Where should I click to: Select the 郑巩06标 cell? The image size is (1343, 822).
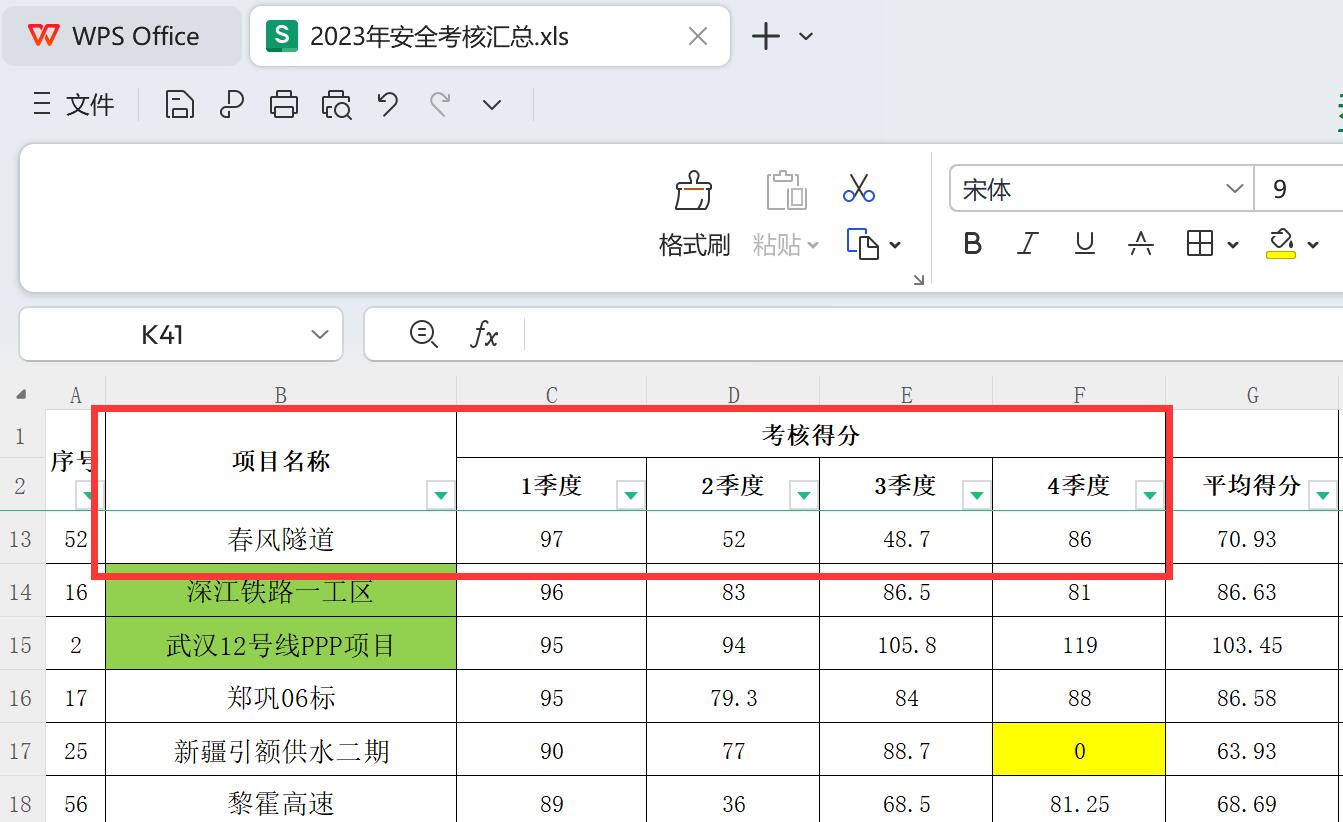281,697
